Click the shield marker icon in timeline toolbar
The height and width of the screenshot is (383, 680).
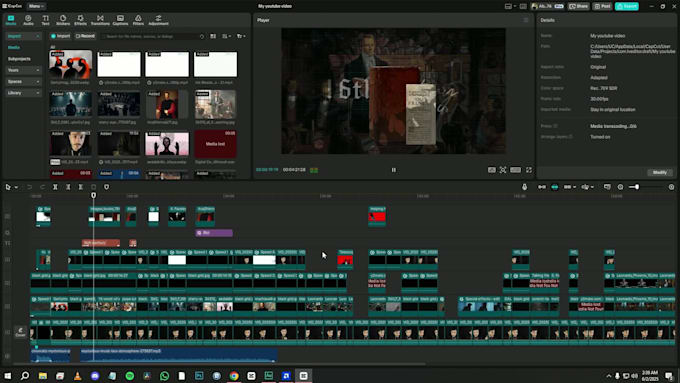point(107,187)
